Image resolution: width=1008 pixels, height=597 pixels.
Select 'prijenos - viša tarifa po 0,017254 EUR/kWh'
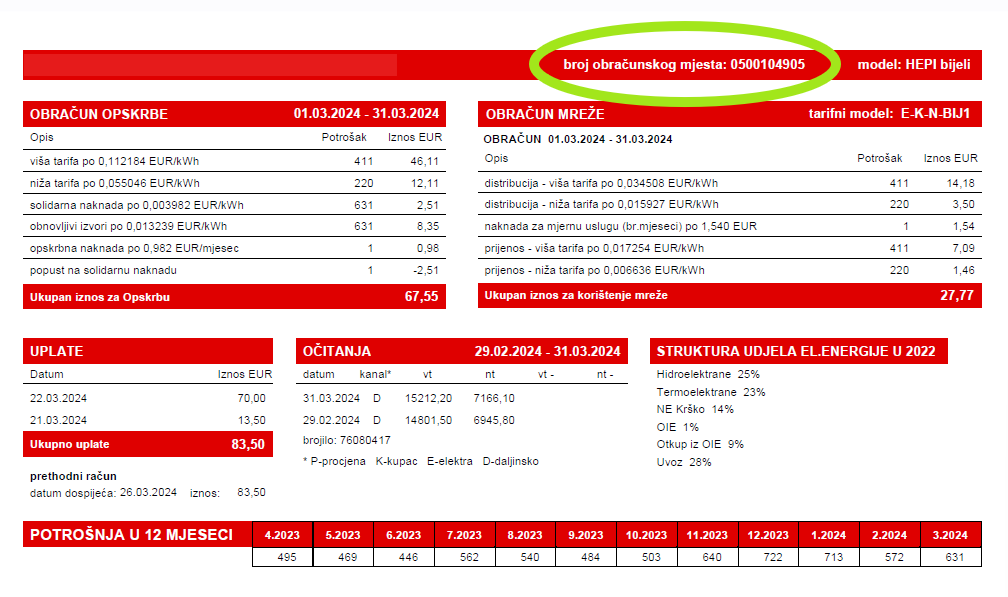pos(594,248)
